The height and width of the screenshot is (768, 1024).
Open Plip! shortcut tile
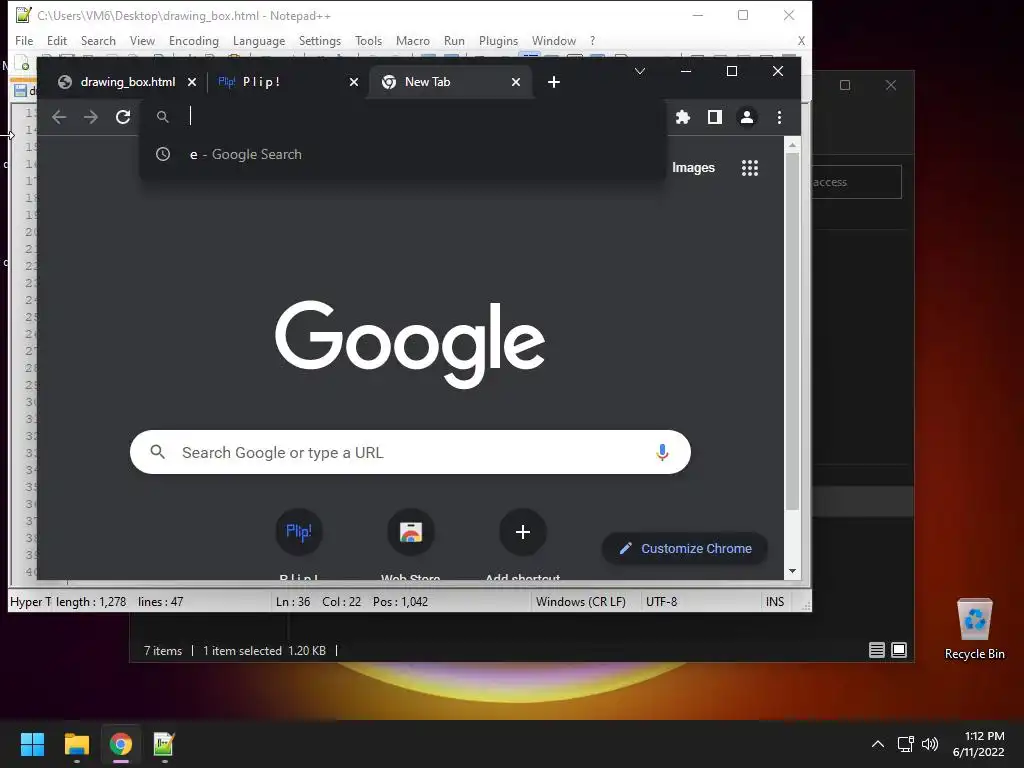(x=299, y=532)
